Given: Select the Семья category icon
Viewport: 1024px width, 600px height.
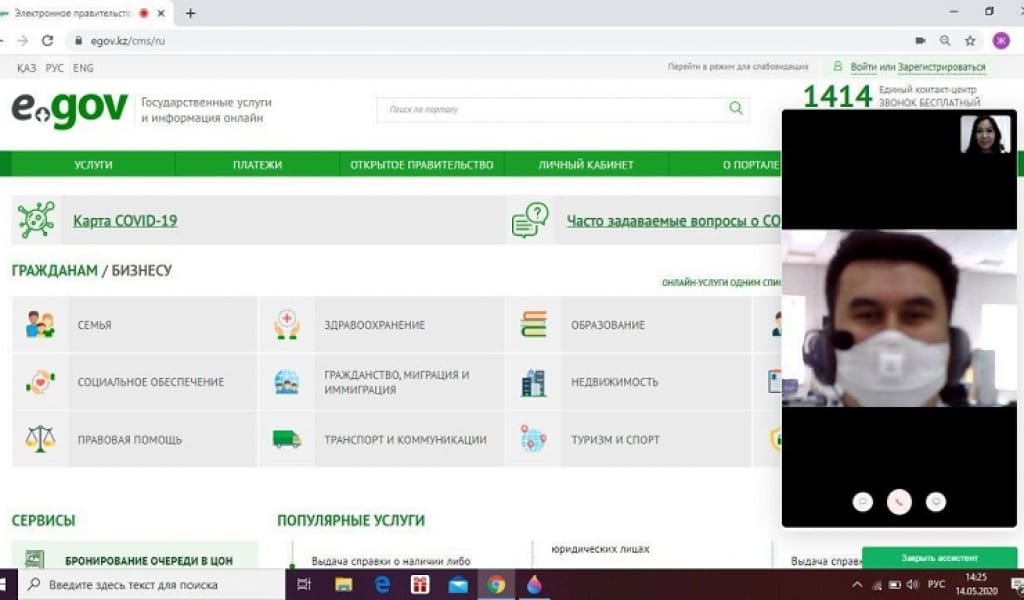Looking at the screenshot, I should [40, 324].
